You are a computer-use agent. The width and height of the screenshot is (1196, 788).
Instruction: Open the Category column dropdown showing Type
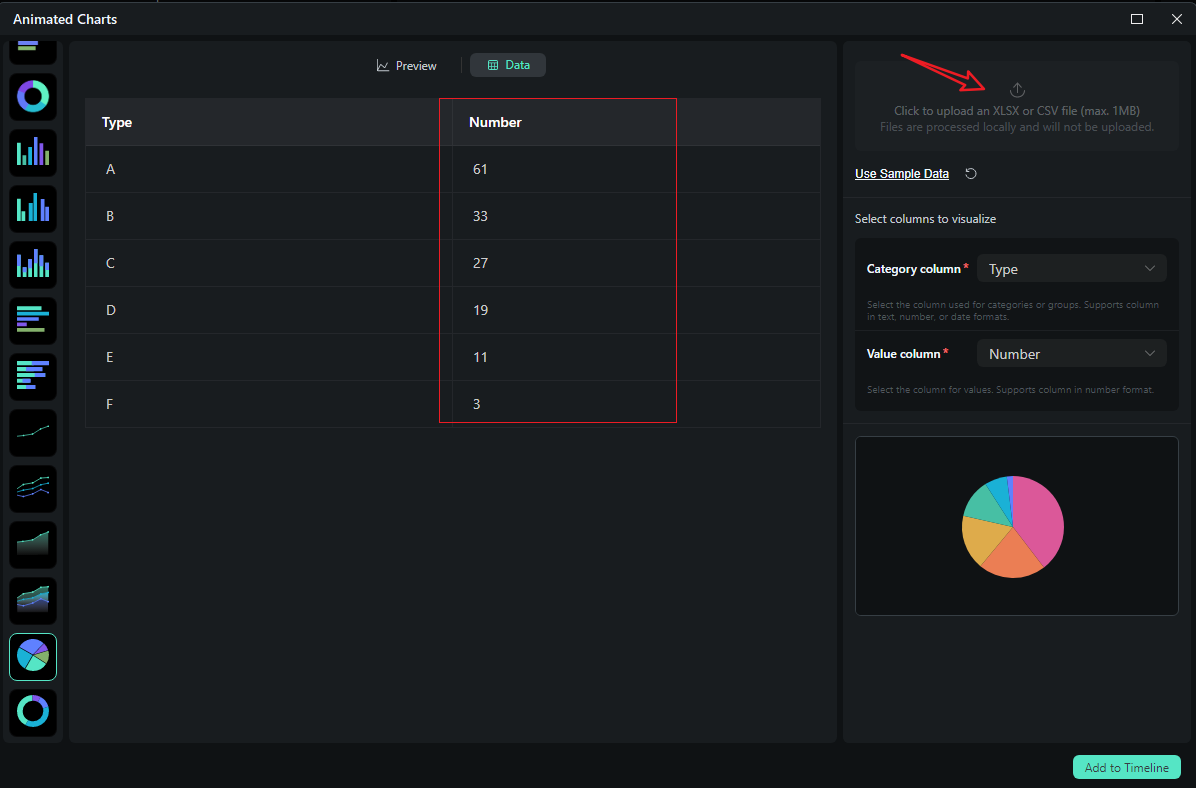(x=1071, y=268)
